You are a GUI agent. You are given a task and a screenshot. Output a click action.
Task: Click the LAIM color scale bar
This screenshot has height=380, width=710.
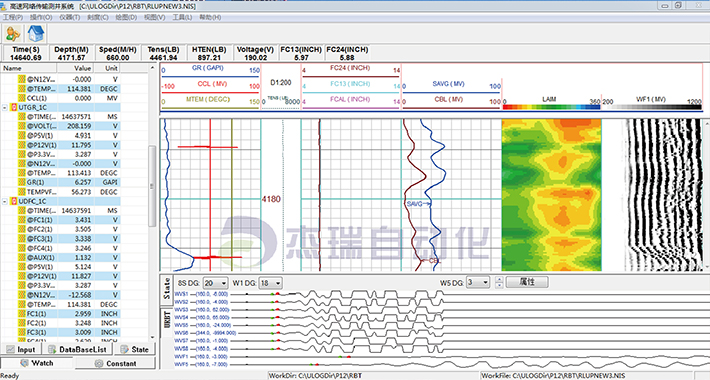coord(551,107)
